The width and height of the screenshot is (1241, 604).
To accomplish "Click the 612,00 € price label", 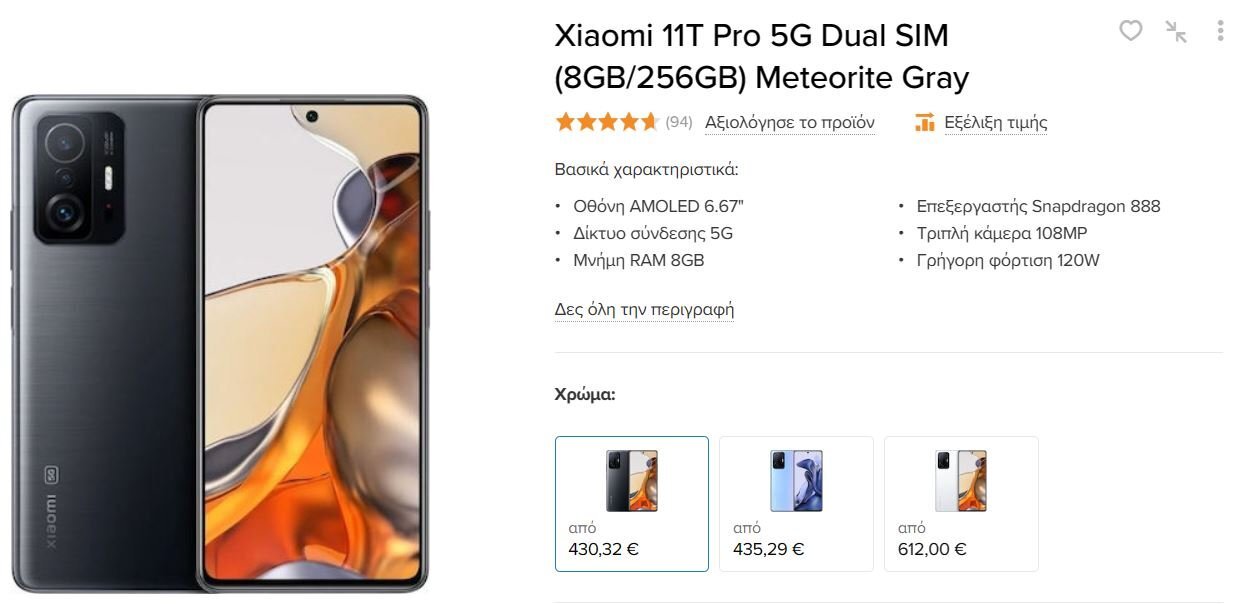I will pyautogui.click(x=932, y=549).
